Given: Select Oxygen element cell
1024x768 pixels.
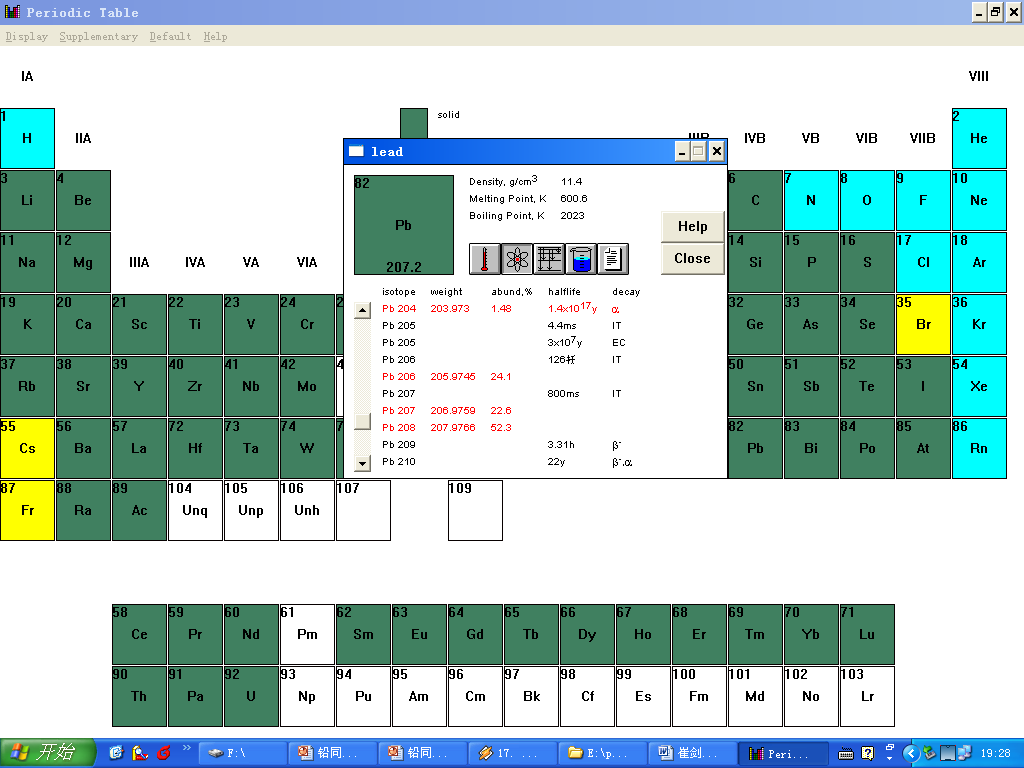Looking at the screenshot, I should pos(867,200).
